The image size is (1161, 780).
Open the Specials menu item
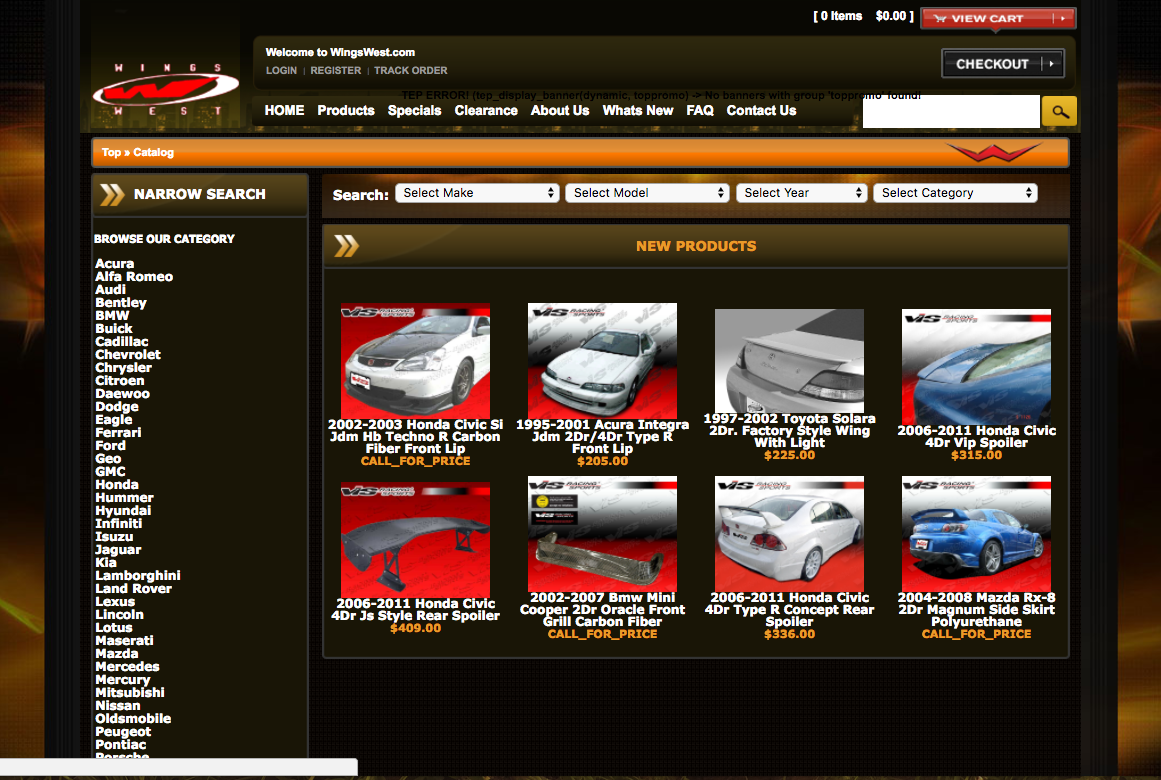(x=415, y=110)
